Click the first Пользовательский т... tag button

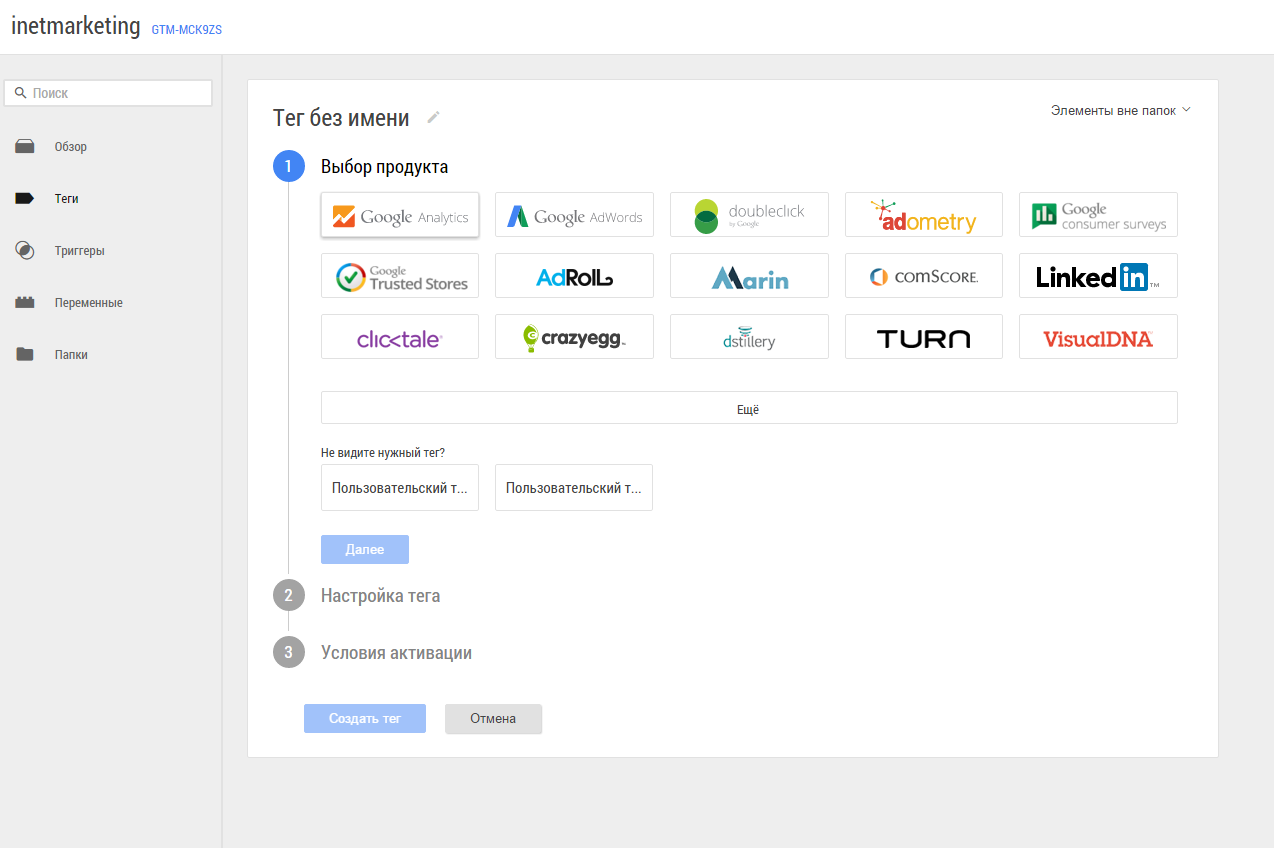[400, 488]
